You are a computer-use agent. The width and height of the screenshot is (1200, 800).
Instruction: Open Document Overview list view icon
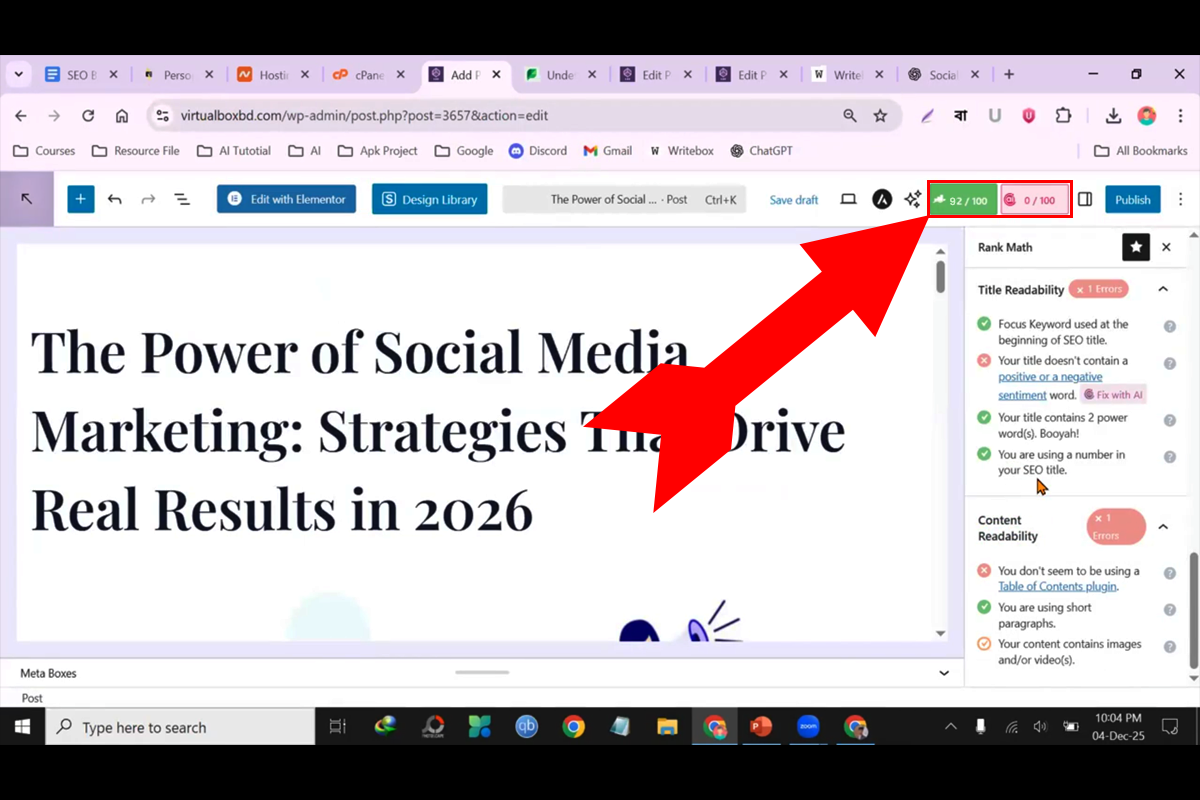[x=182, y=199]
